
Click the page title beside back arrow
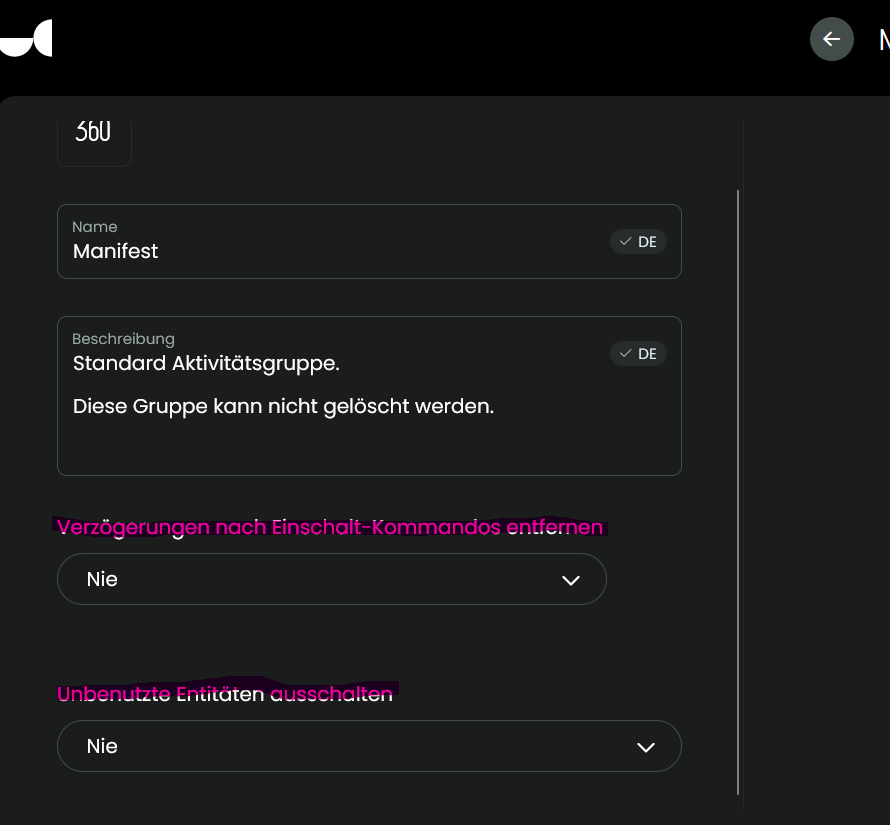click(x=883, y=40)
